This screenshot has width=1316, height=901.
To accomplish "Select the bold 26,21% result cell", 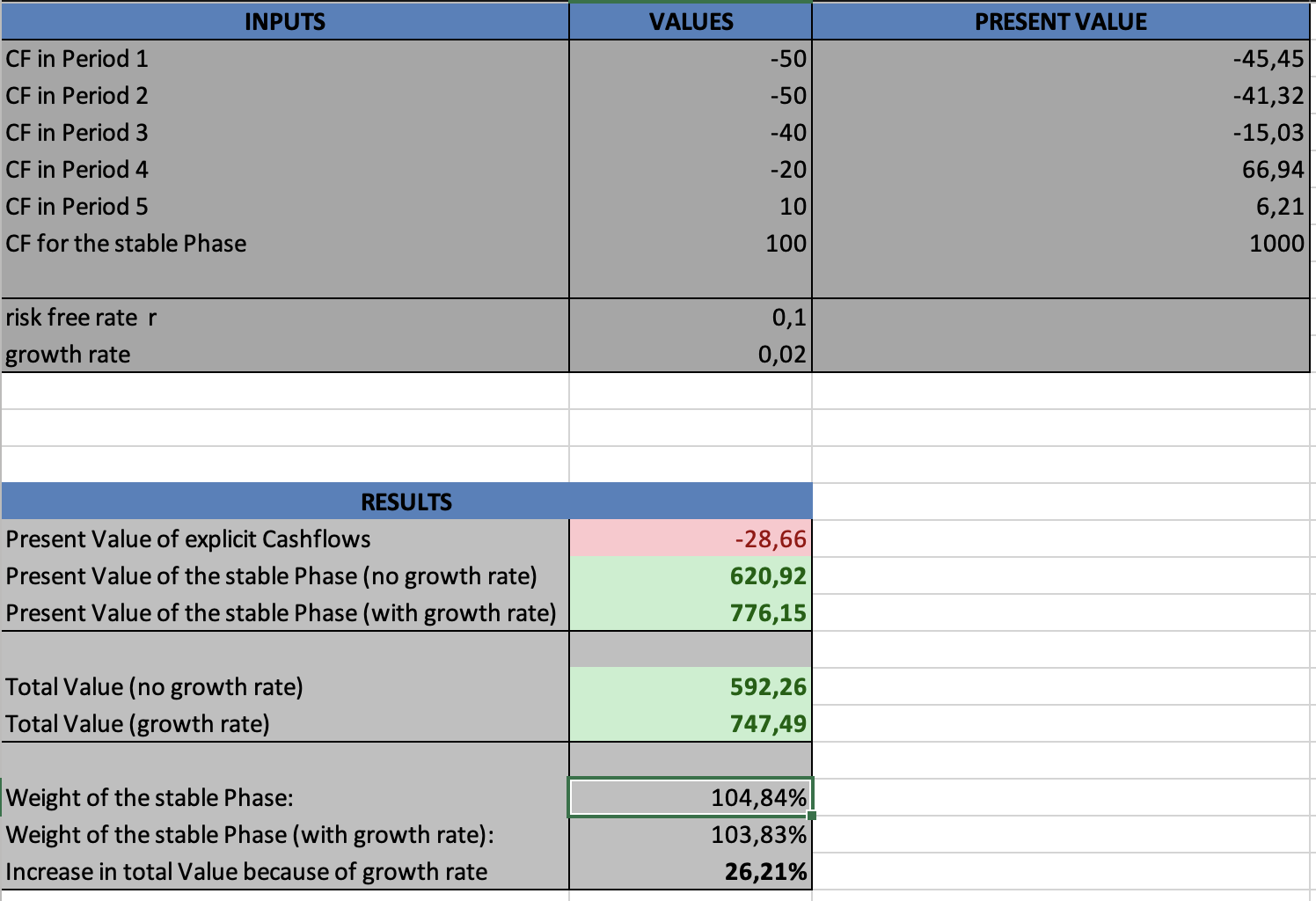I will 691,872.
